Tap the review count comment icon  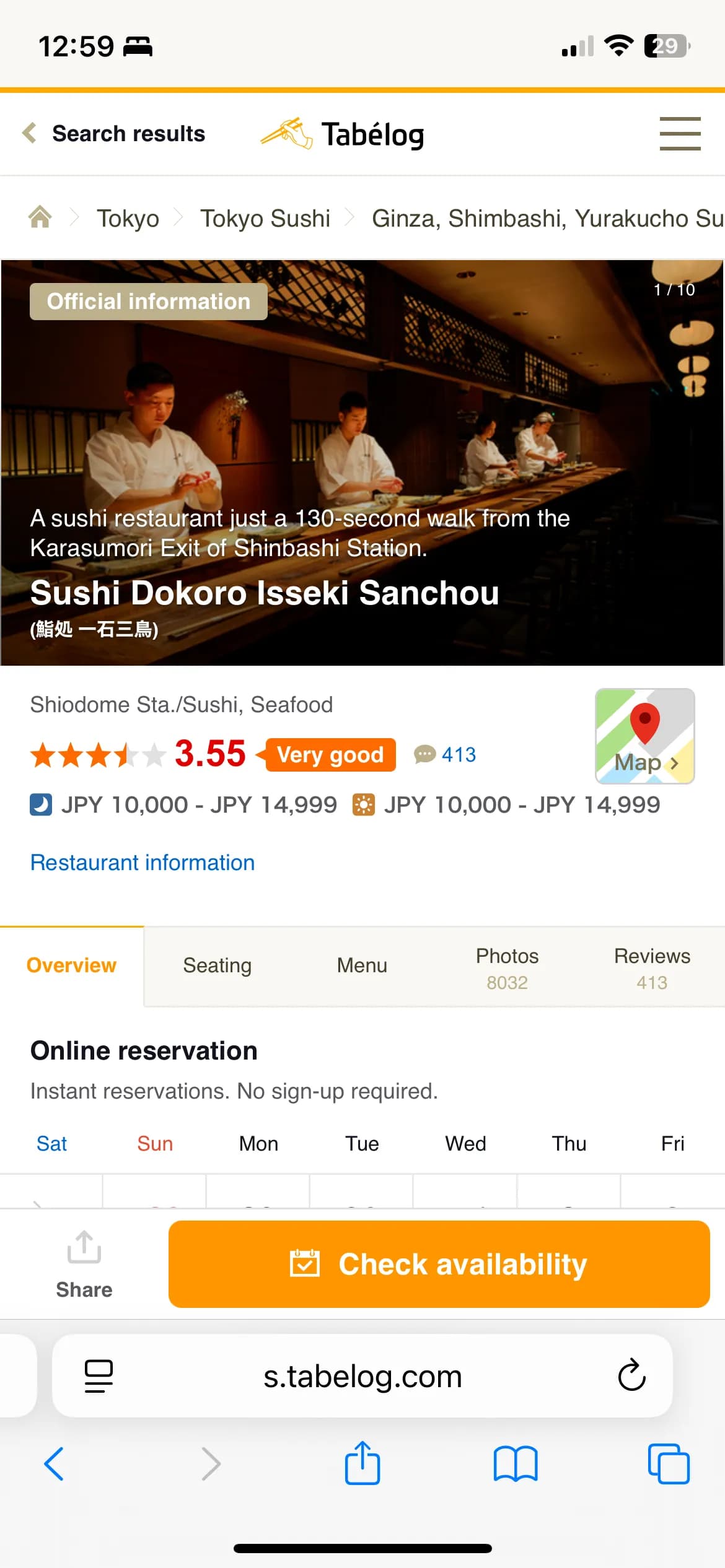click(x=425, y=754)
